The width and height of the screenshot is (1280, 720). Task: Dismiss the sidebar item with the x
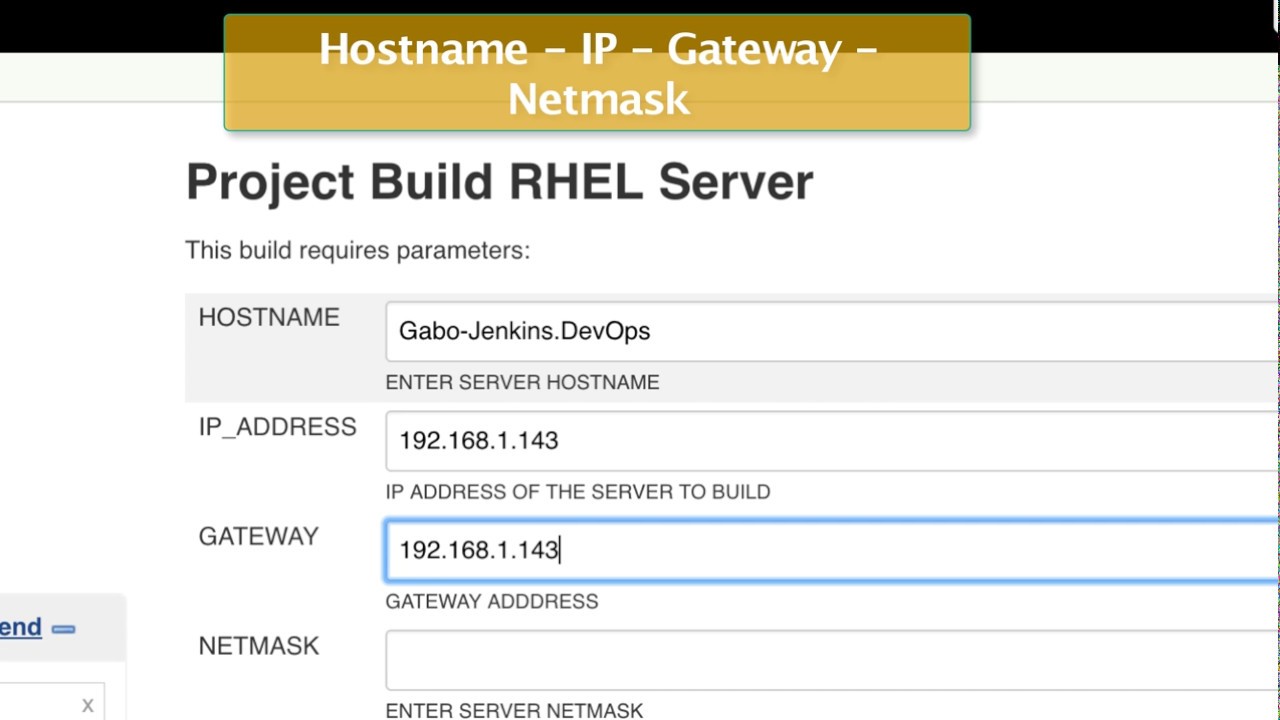[x=88, y=706]
